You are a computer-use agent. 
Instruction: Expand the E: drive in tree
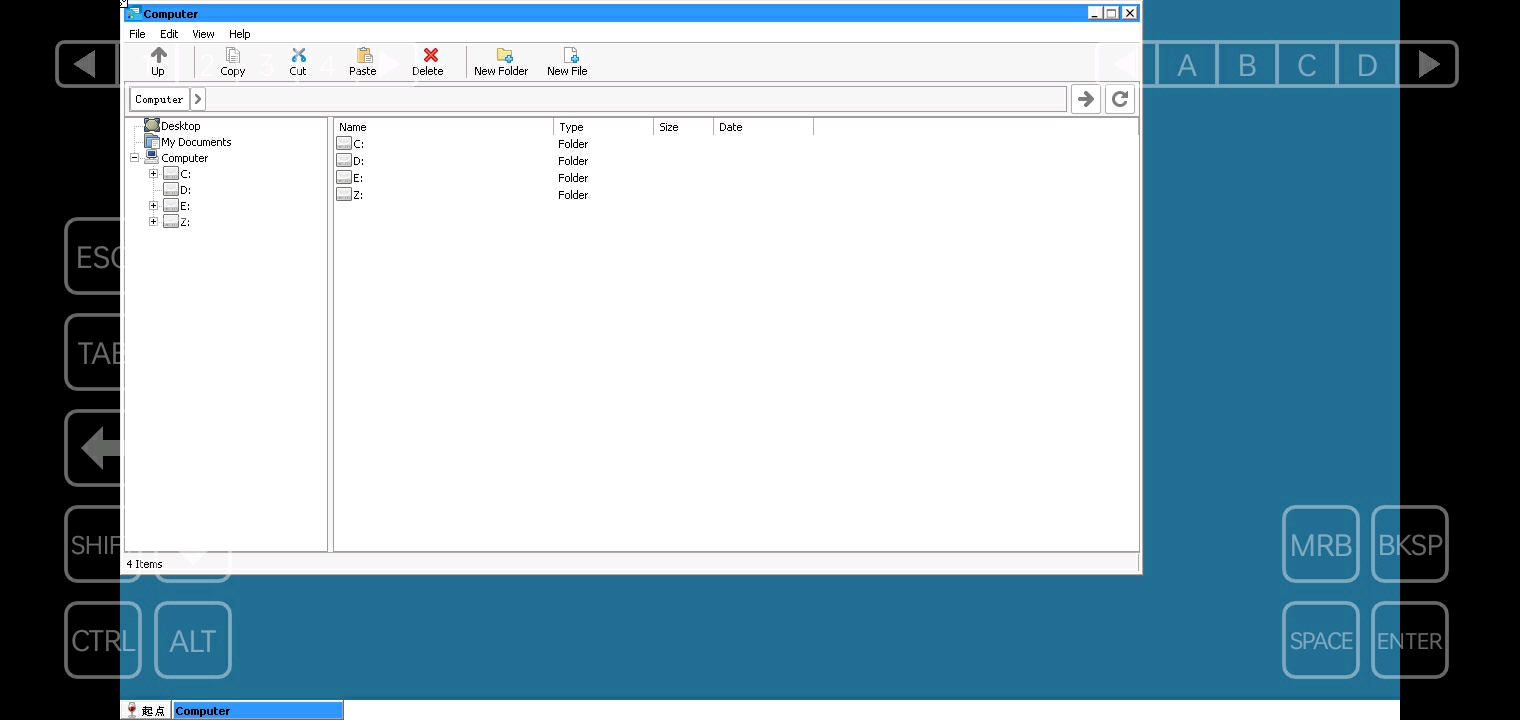(154, 206)
